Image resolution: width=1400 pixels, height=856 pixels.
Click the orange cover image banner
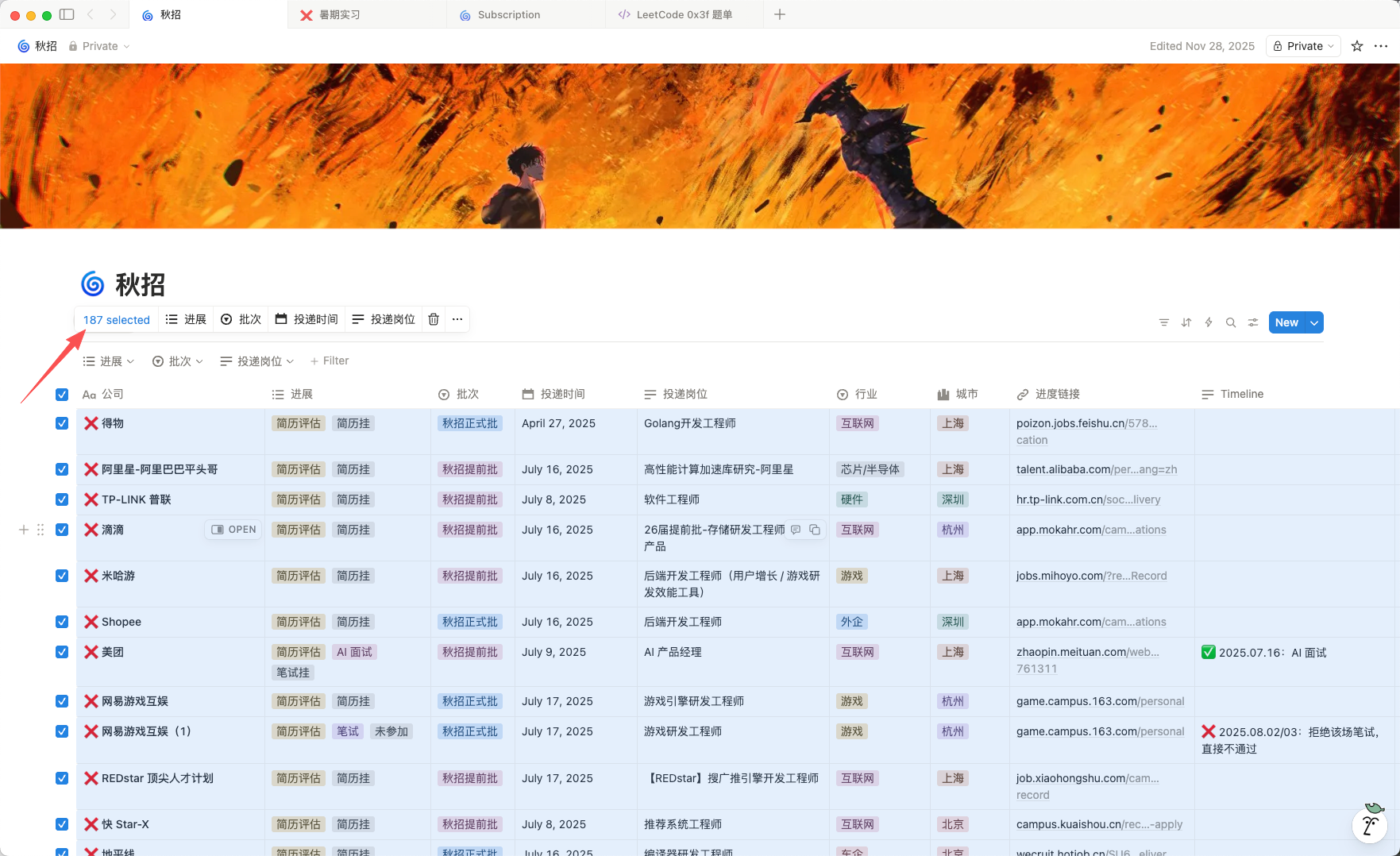pos(700,146)
